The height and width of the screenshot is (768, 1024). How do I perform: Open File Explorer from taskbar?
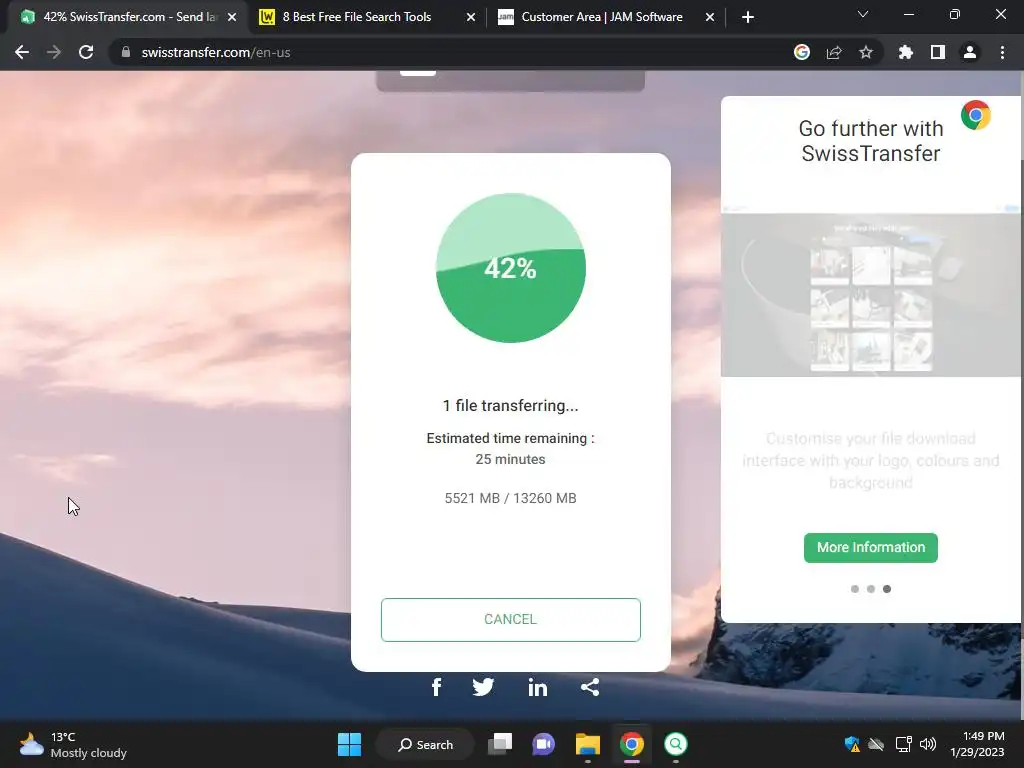coord(588,744)
